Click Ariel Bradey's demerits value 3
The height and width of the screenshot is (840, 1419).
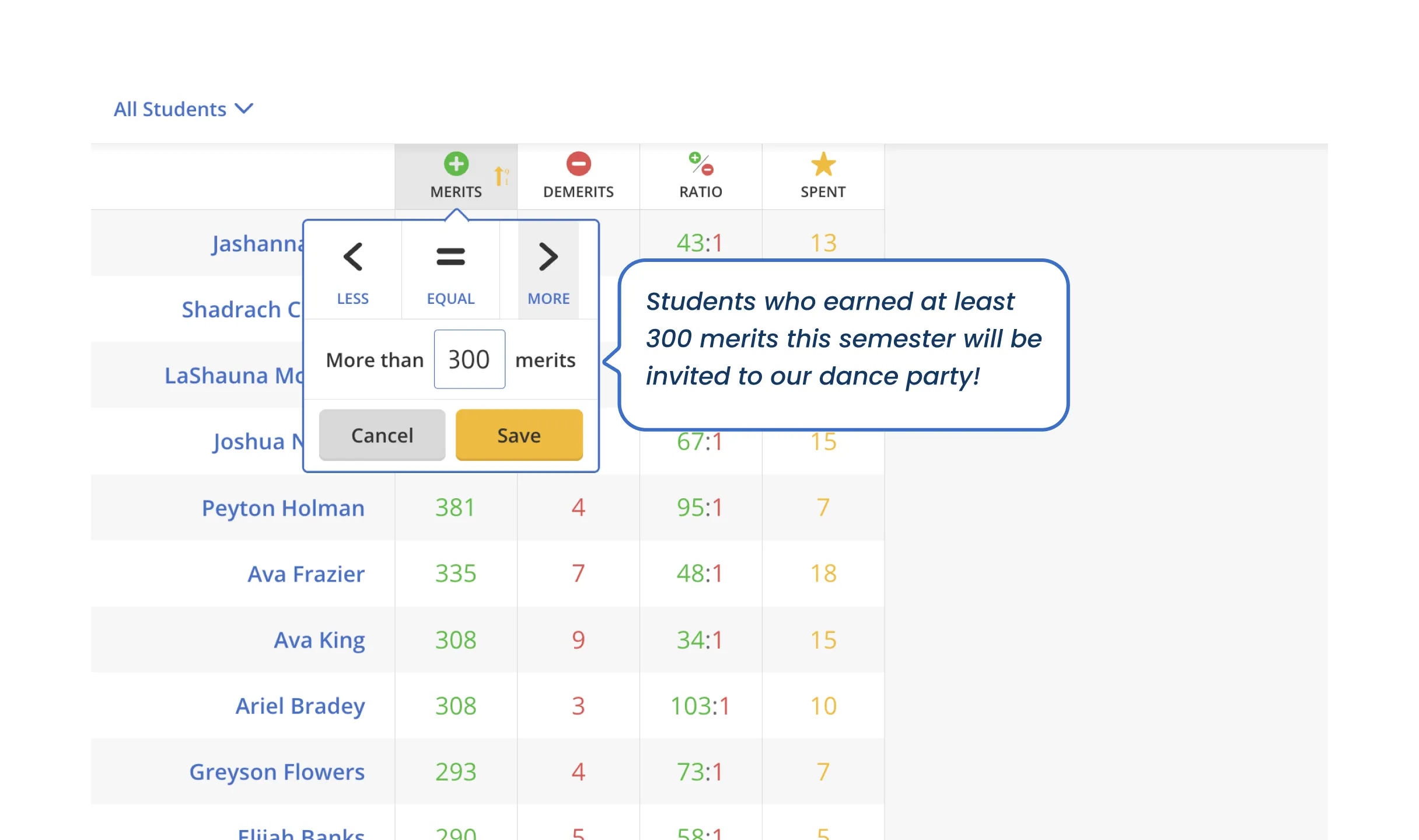[578, 706]
